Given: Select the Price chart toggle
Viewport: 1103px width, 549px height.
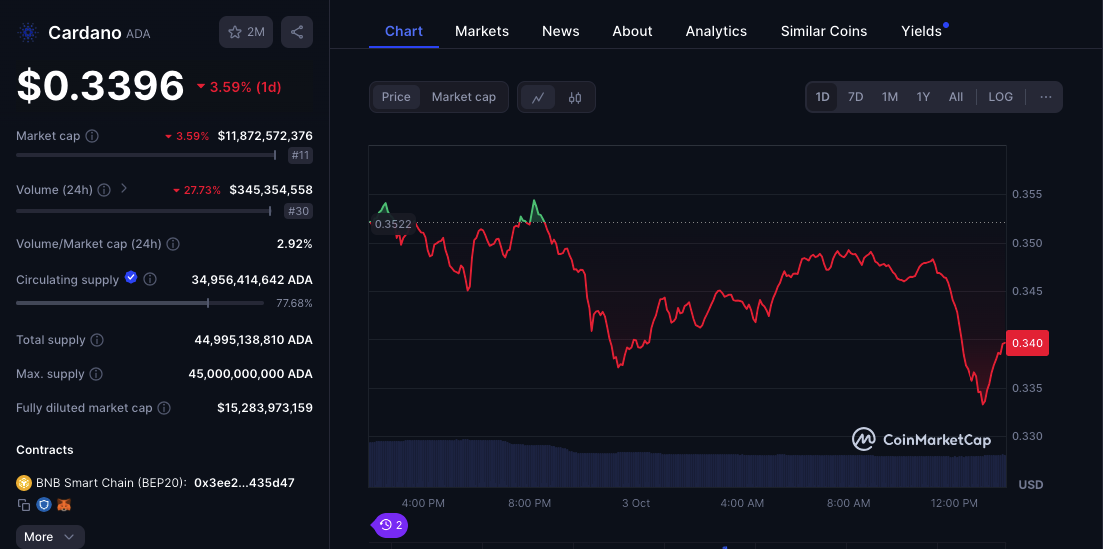Looking at the screenshot, I should coord(396,97).
